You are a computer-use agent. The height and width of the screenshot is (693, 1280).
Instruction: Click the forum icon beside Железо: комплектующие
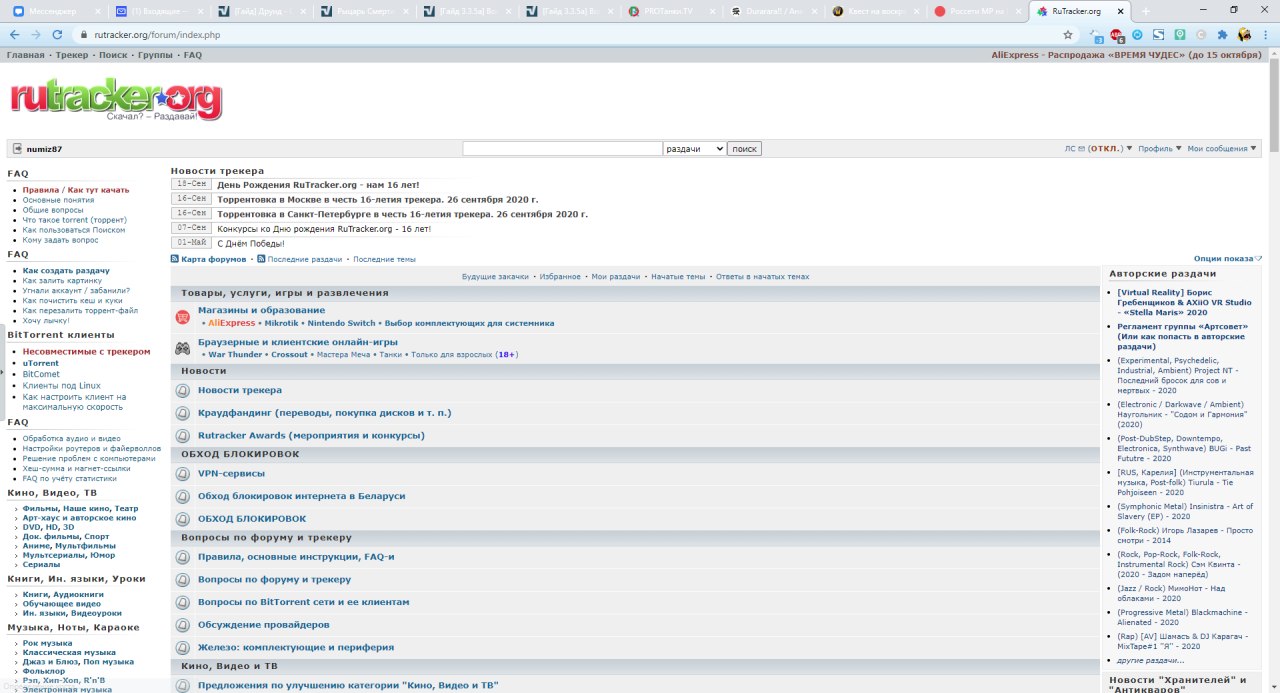tap(182, 648)
